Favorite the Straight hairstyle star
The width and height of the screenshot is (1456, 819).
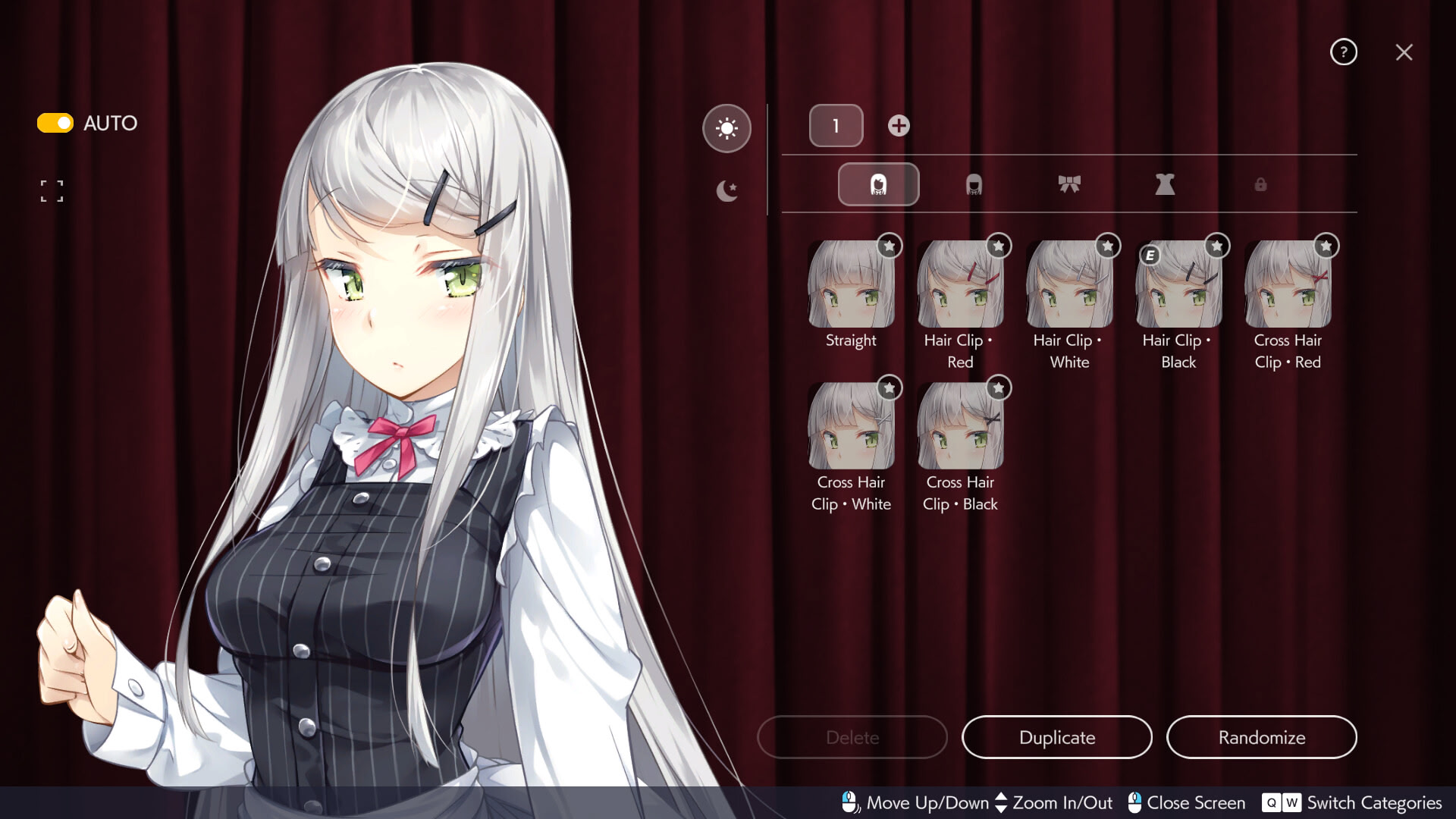[889, 246]
